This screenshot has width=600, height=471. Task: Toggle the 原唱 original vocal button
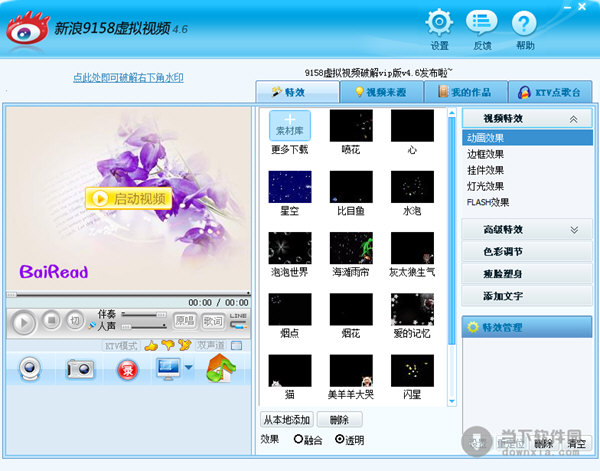[185, 321]
